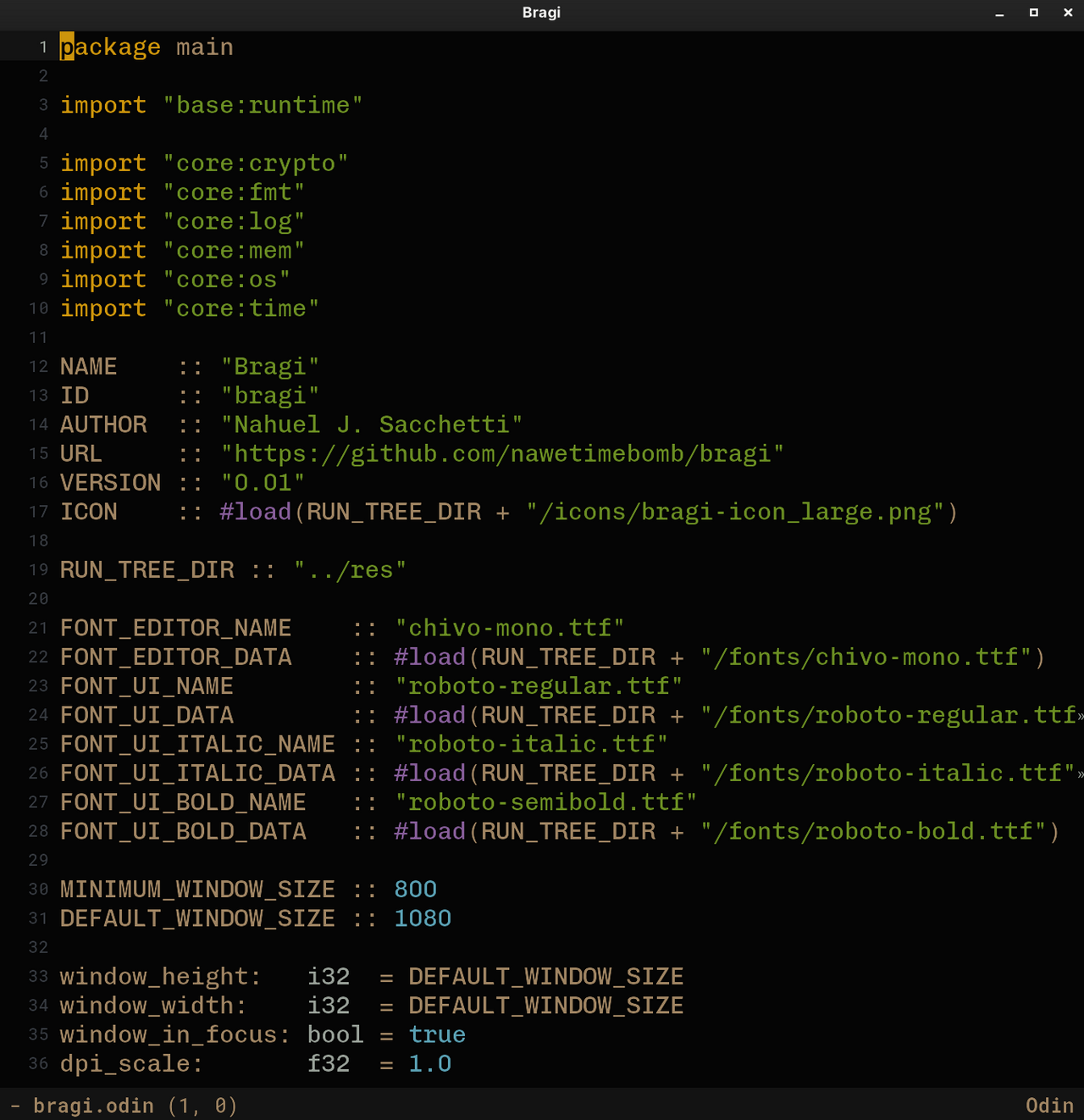Click the Odin language indicator in status bar

1049,1106
